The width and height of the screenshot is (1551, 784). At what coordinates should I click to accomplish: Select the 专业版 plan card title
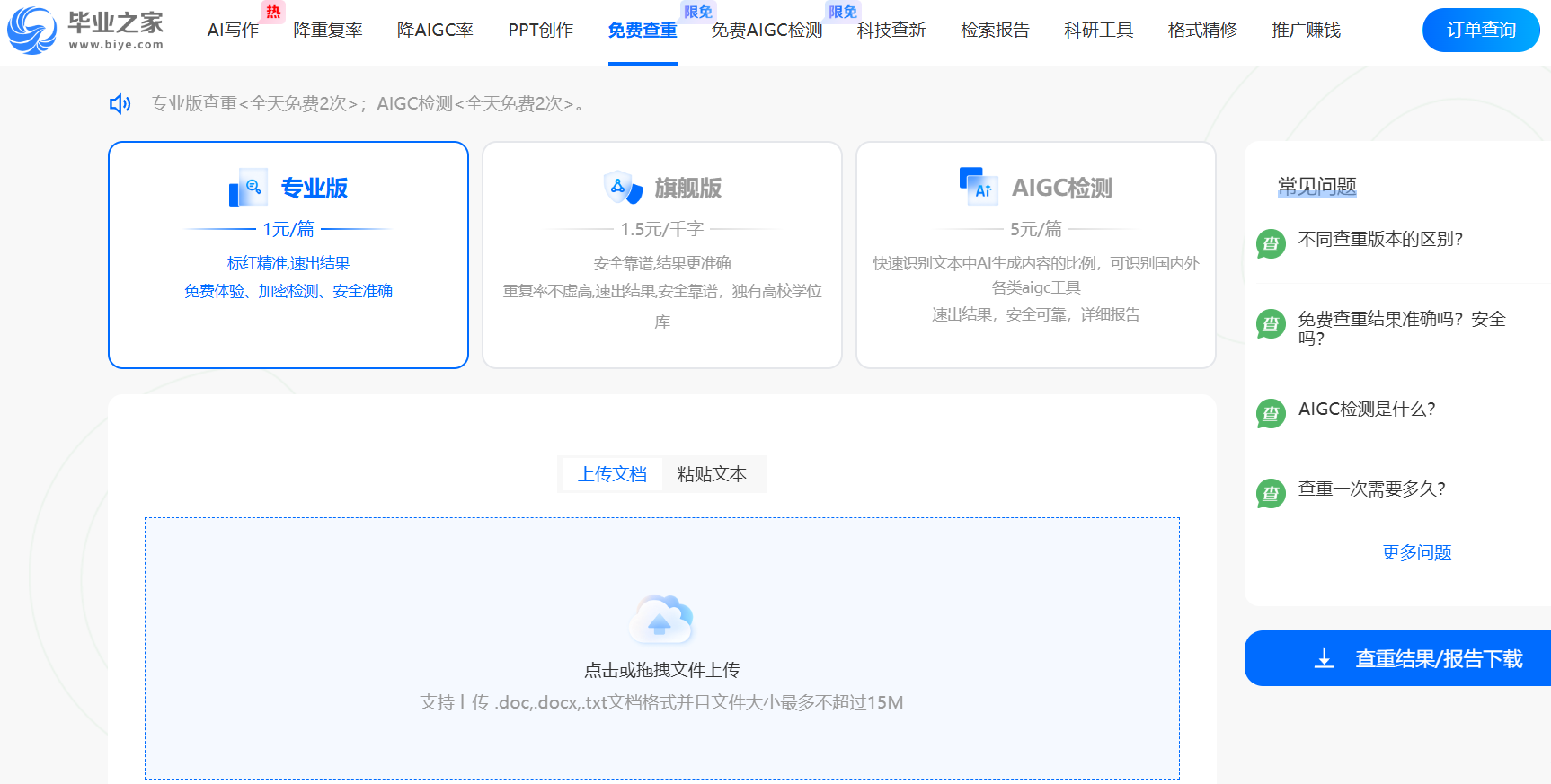[314, 188]
